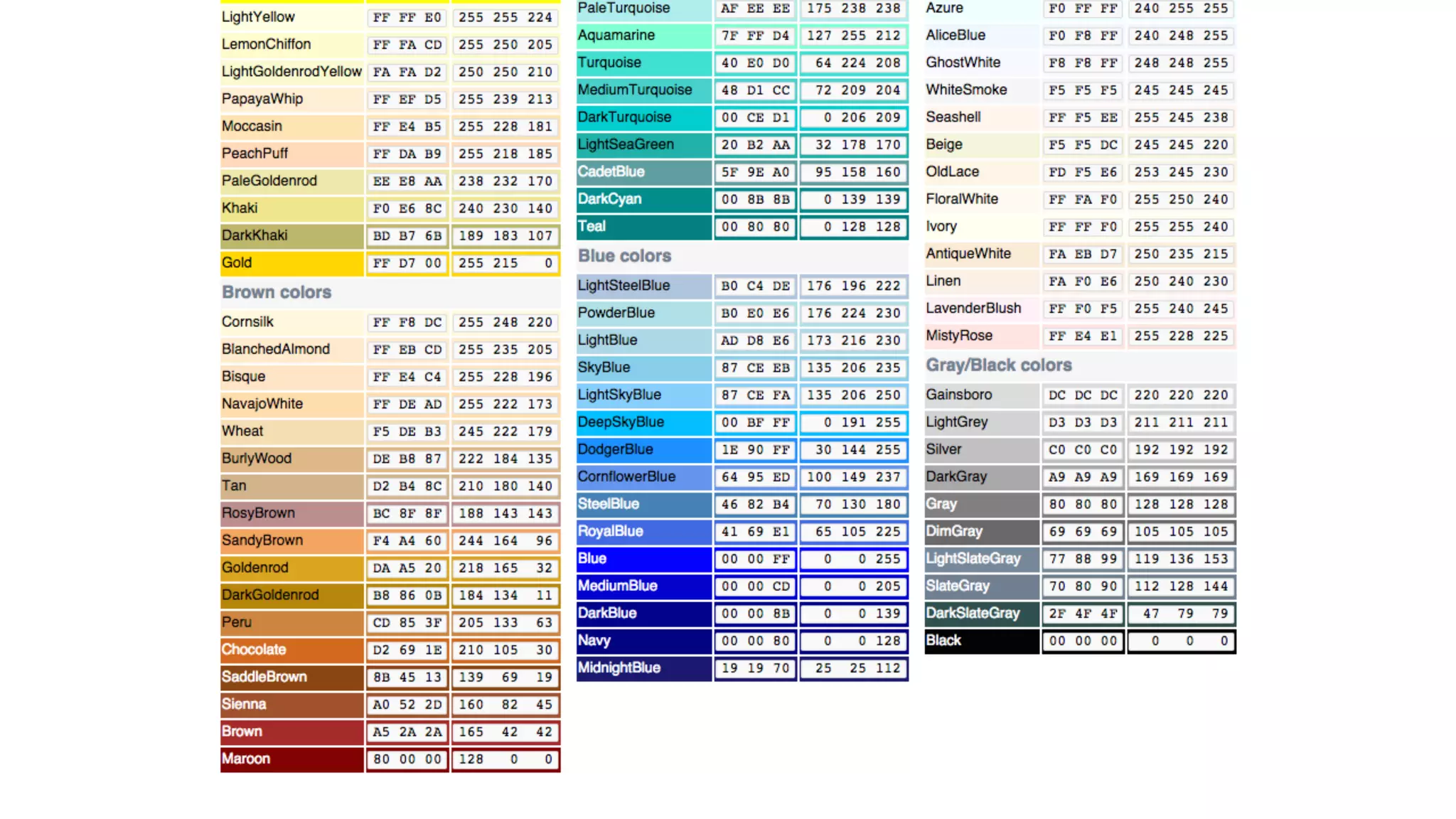Select the DarkSlateGray swatch
Viewport: 1456px width, 819px height.
981,614
